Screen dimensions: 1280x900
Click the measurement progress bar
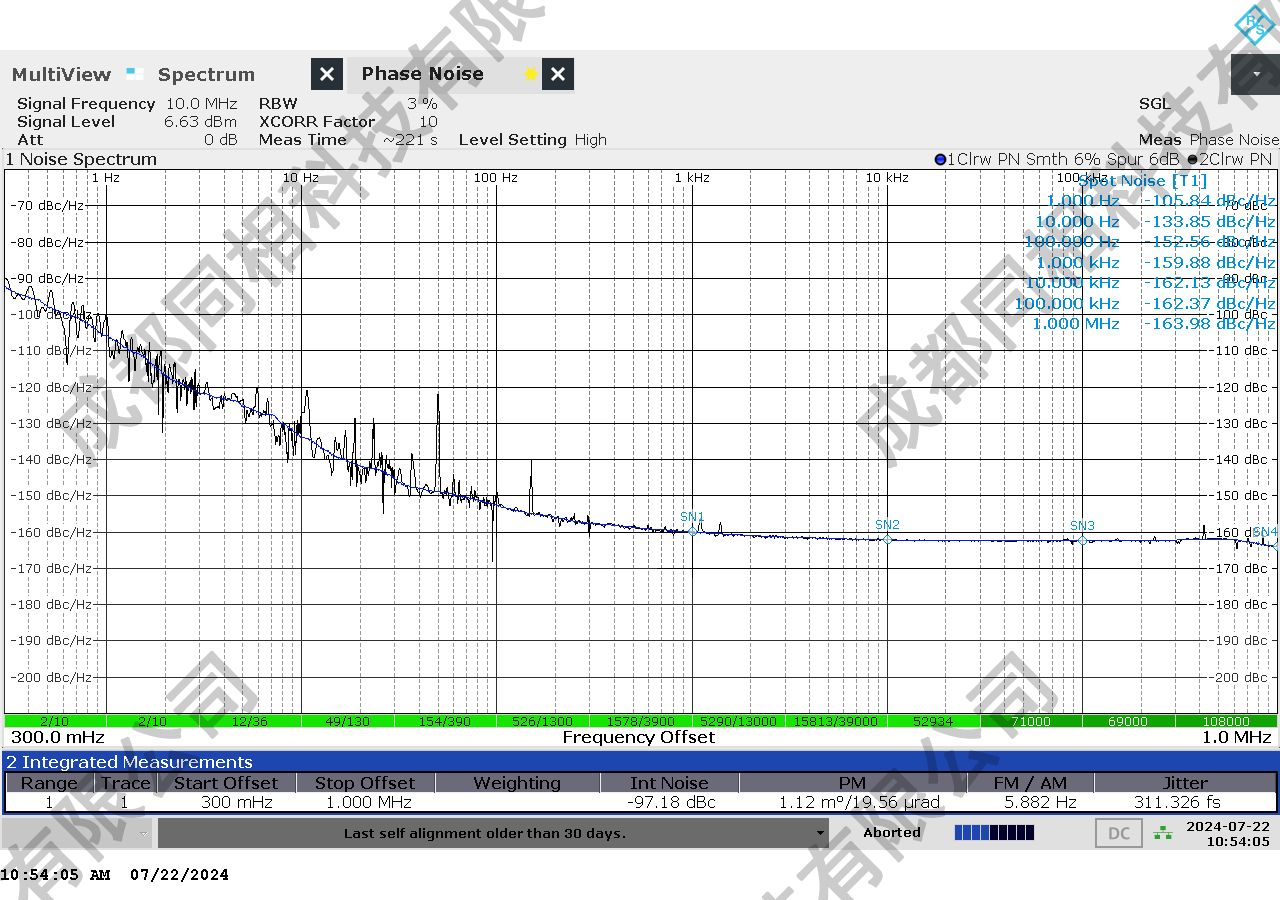[x=994, y=833]
